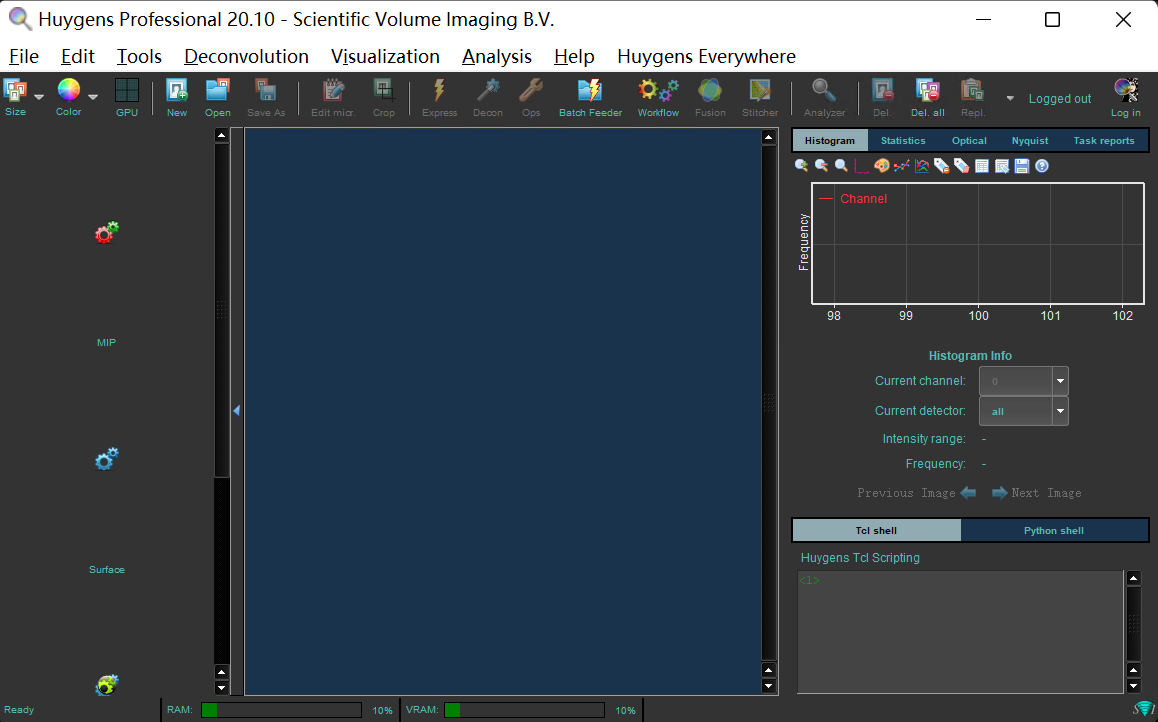Click the Repl. image icon
This screenshot has height=722, width=1158.
973,90
